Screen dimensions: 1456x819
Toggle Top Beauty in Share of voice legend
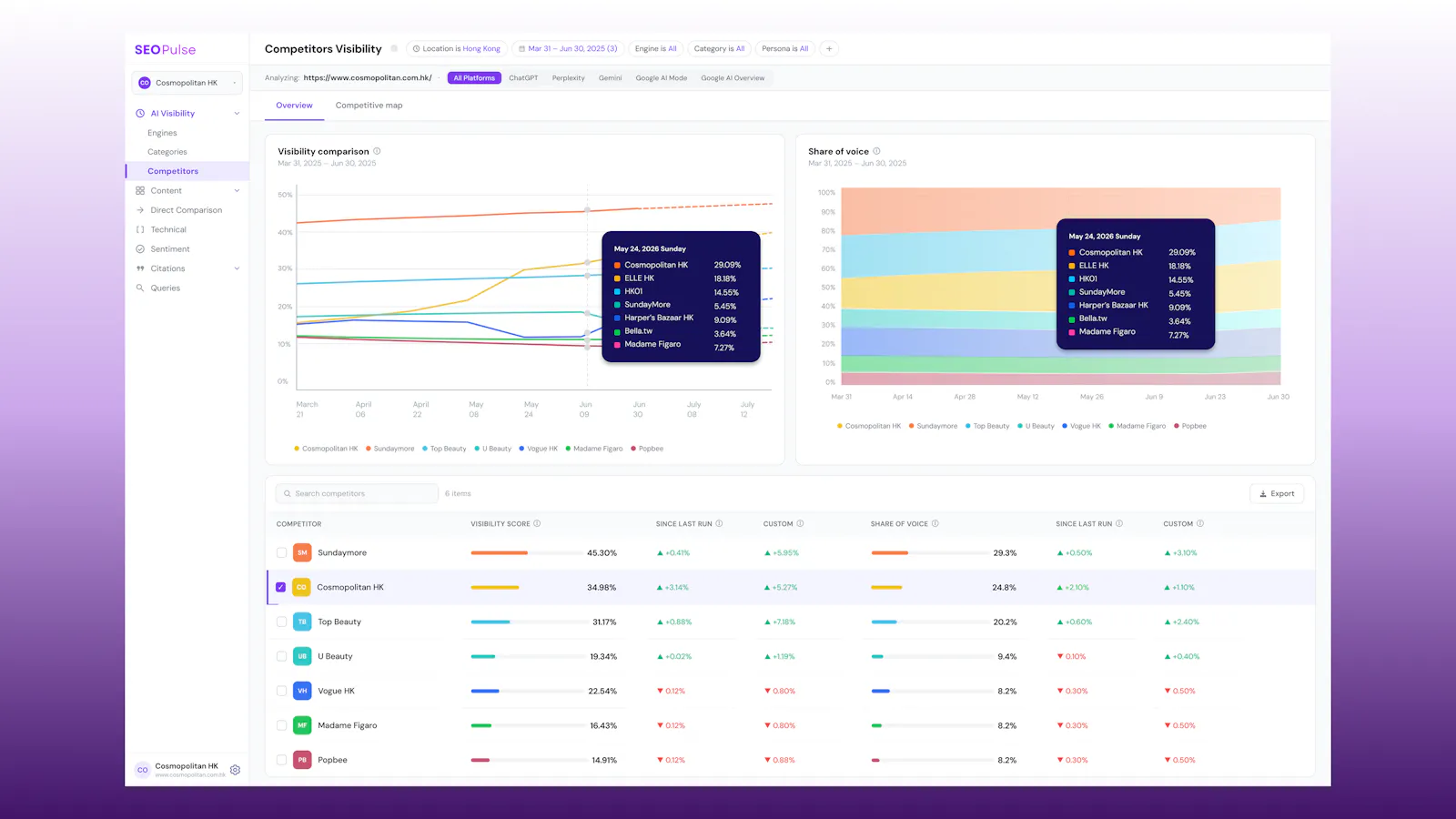click(987, 426)
